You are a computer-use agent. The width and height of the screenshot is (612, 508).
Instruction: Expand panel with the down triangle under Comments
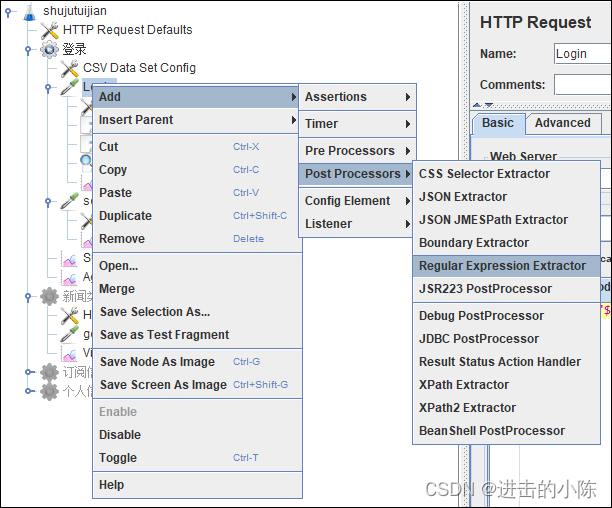pyautogui.click(x=489, y=105)
